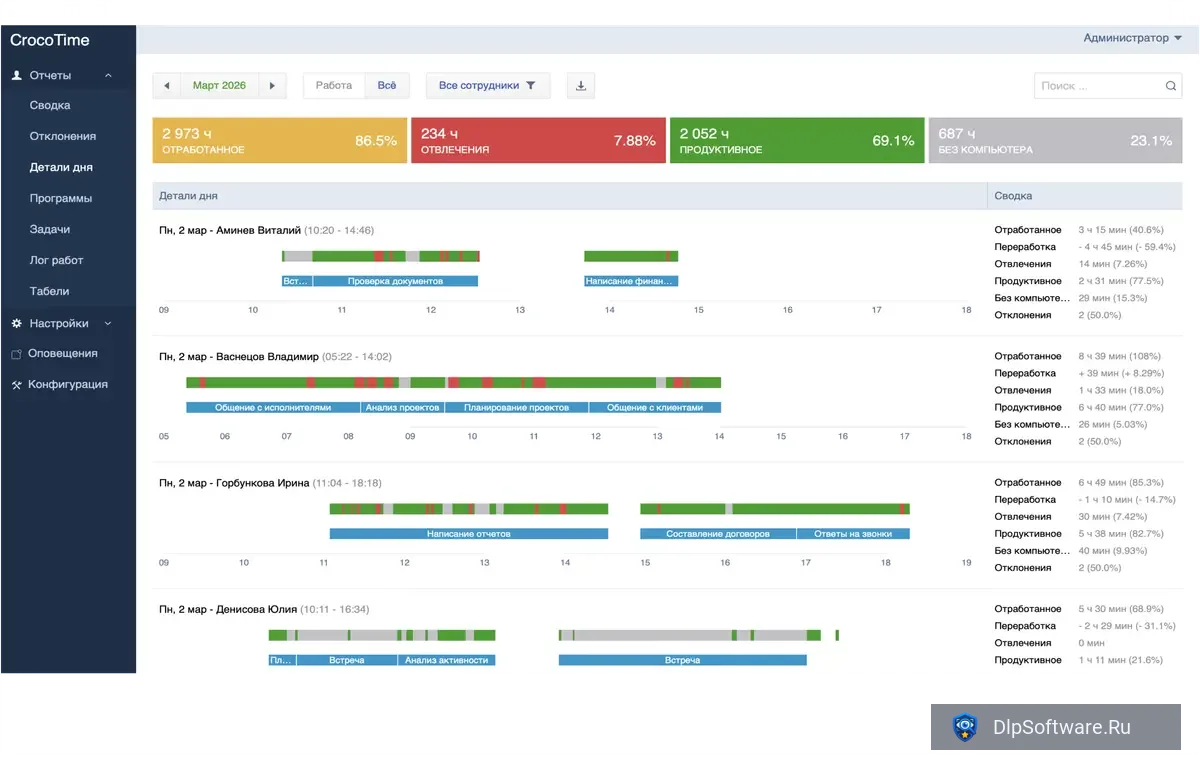The width and height of the screenshot is (1200, 769).
Task: Click the Конфигурация wrench icon
Action: coord(16,385)
